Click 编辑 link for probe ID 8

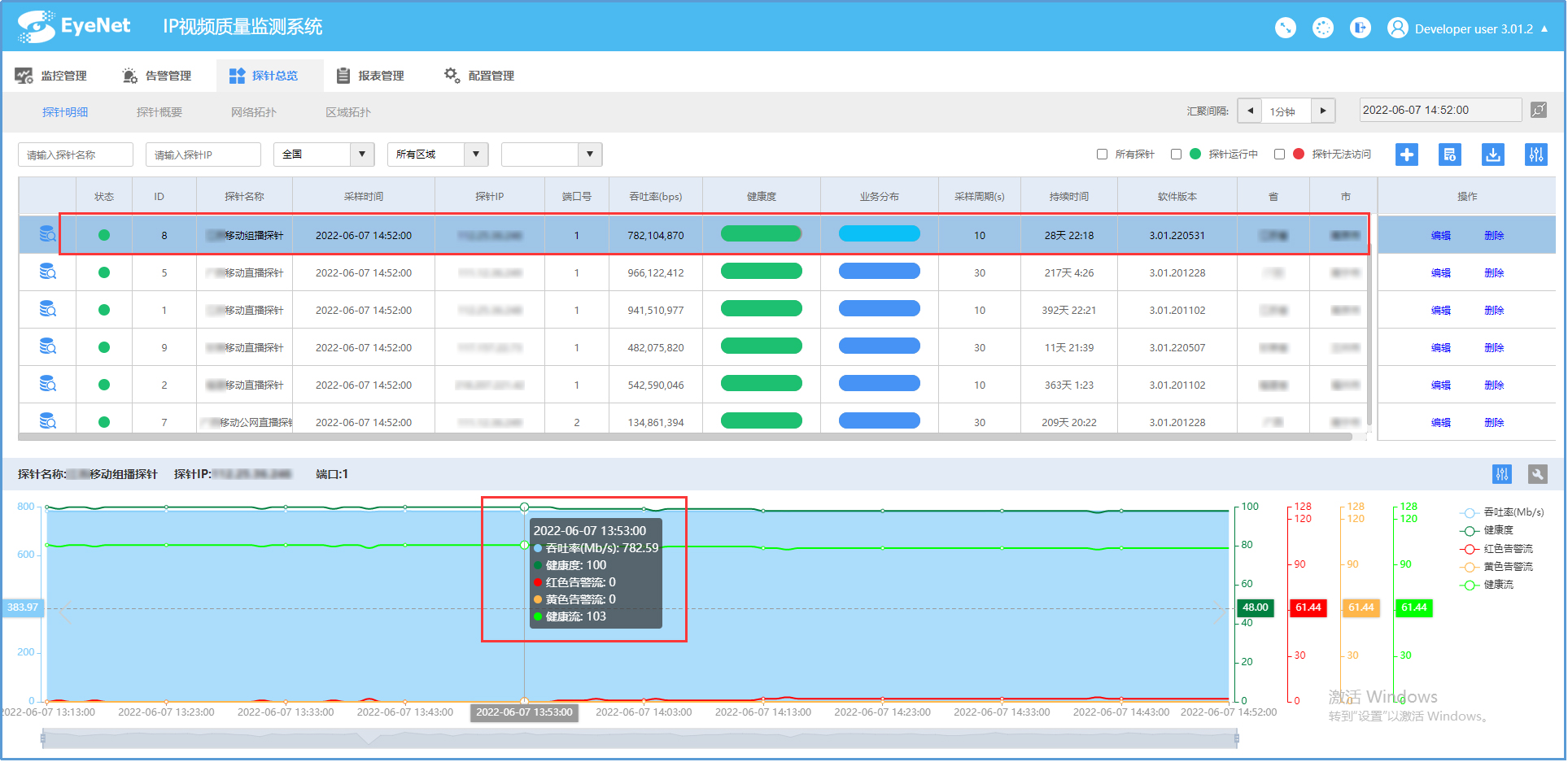coord(1440,236)
